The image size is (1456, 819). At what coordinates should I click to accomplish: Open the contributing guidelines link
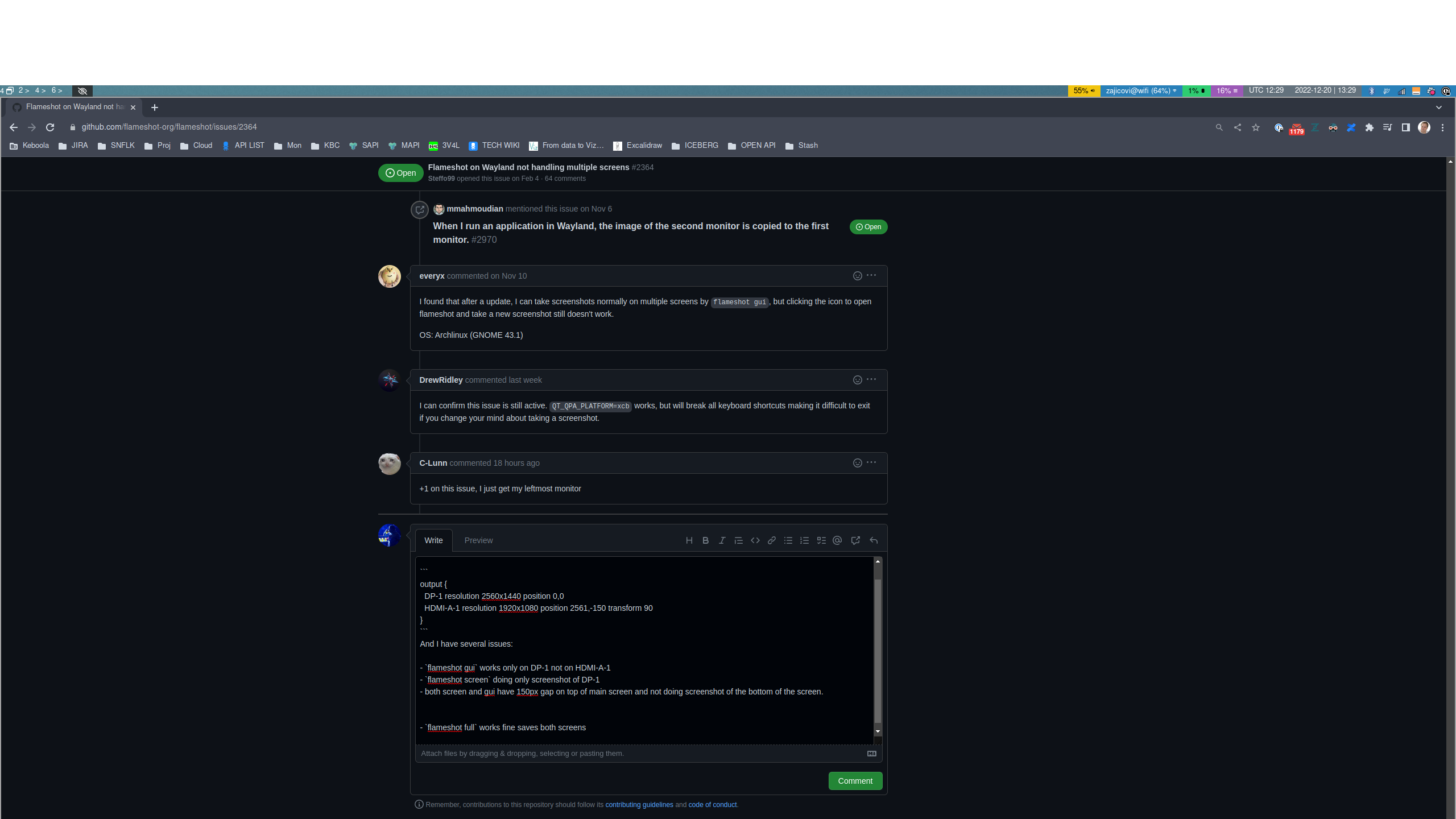(639, 804)
